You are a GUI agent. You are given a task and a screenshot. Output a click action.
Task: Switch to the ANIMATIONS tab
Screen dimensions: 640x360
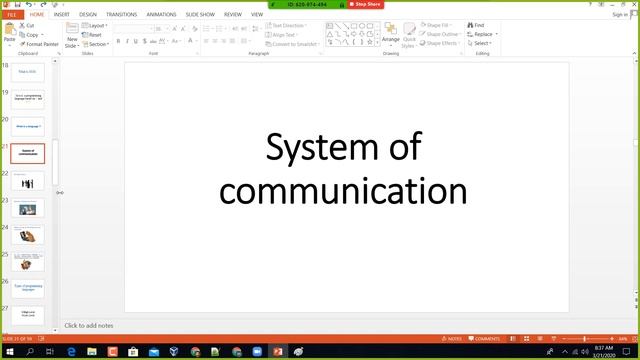coord(161,14)
